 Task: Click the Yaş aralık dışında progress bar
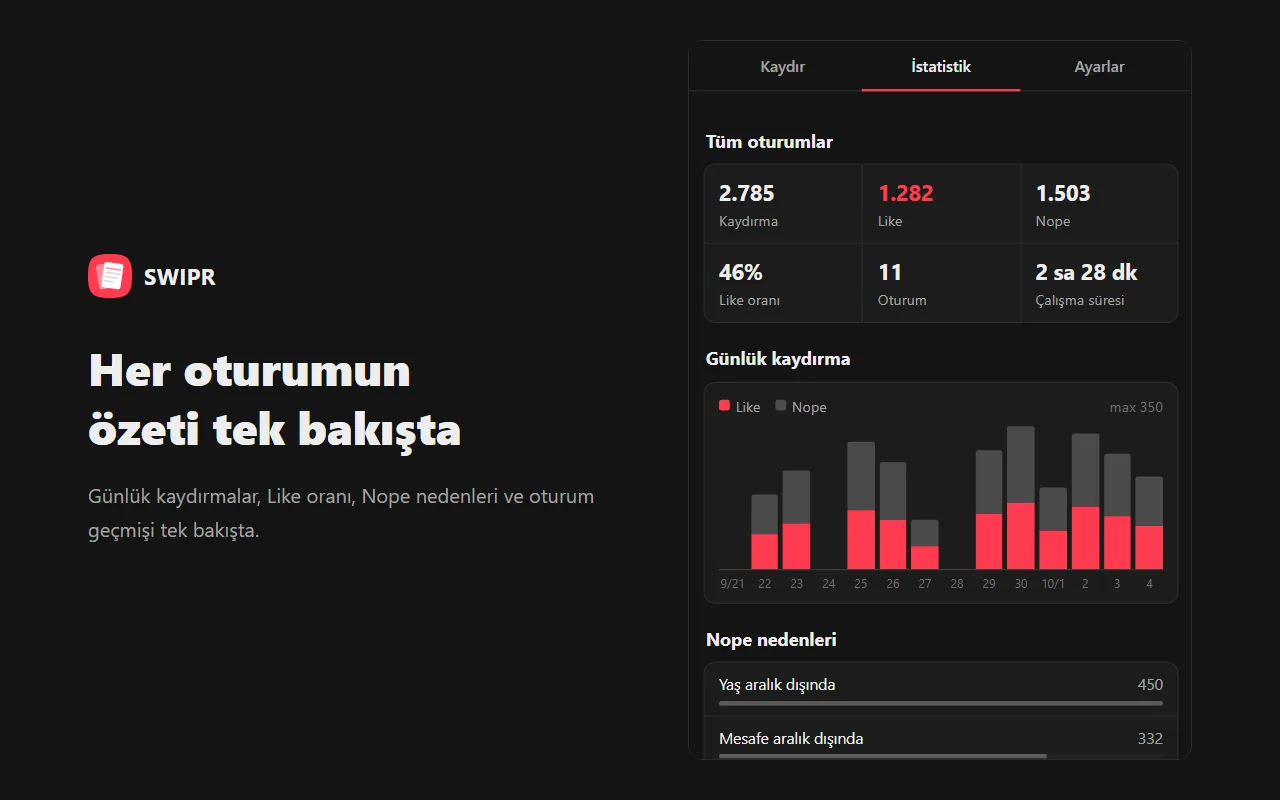[941, 703]
